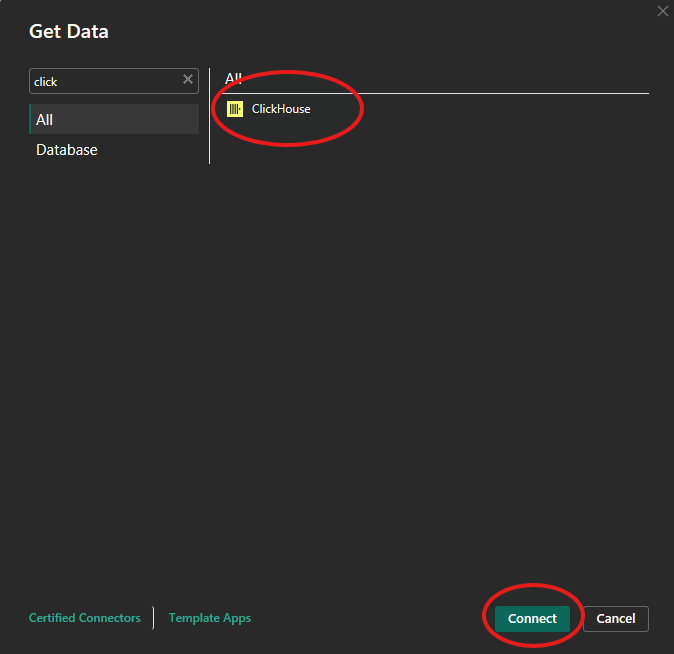Open the Certified Connectors link
674x654 pixels.
[x=85, y=618]
